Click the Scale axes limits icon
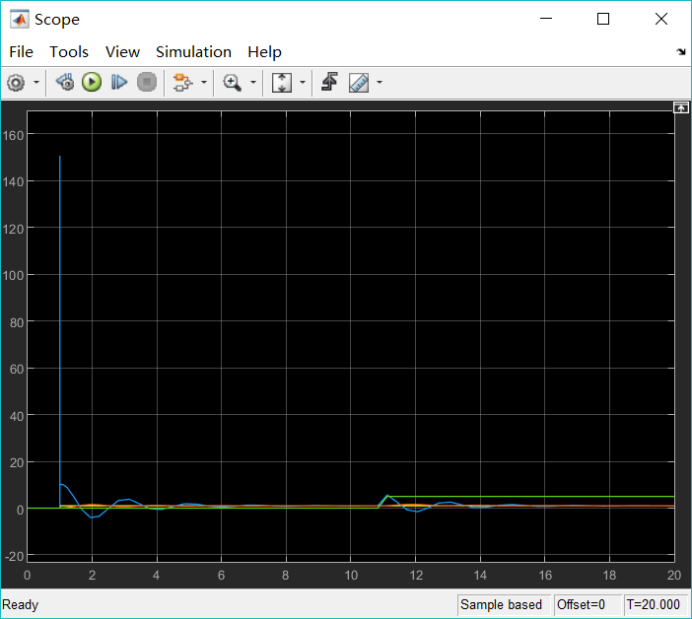Viewport: 692px width, 619px height. [x=282, y=83]
